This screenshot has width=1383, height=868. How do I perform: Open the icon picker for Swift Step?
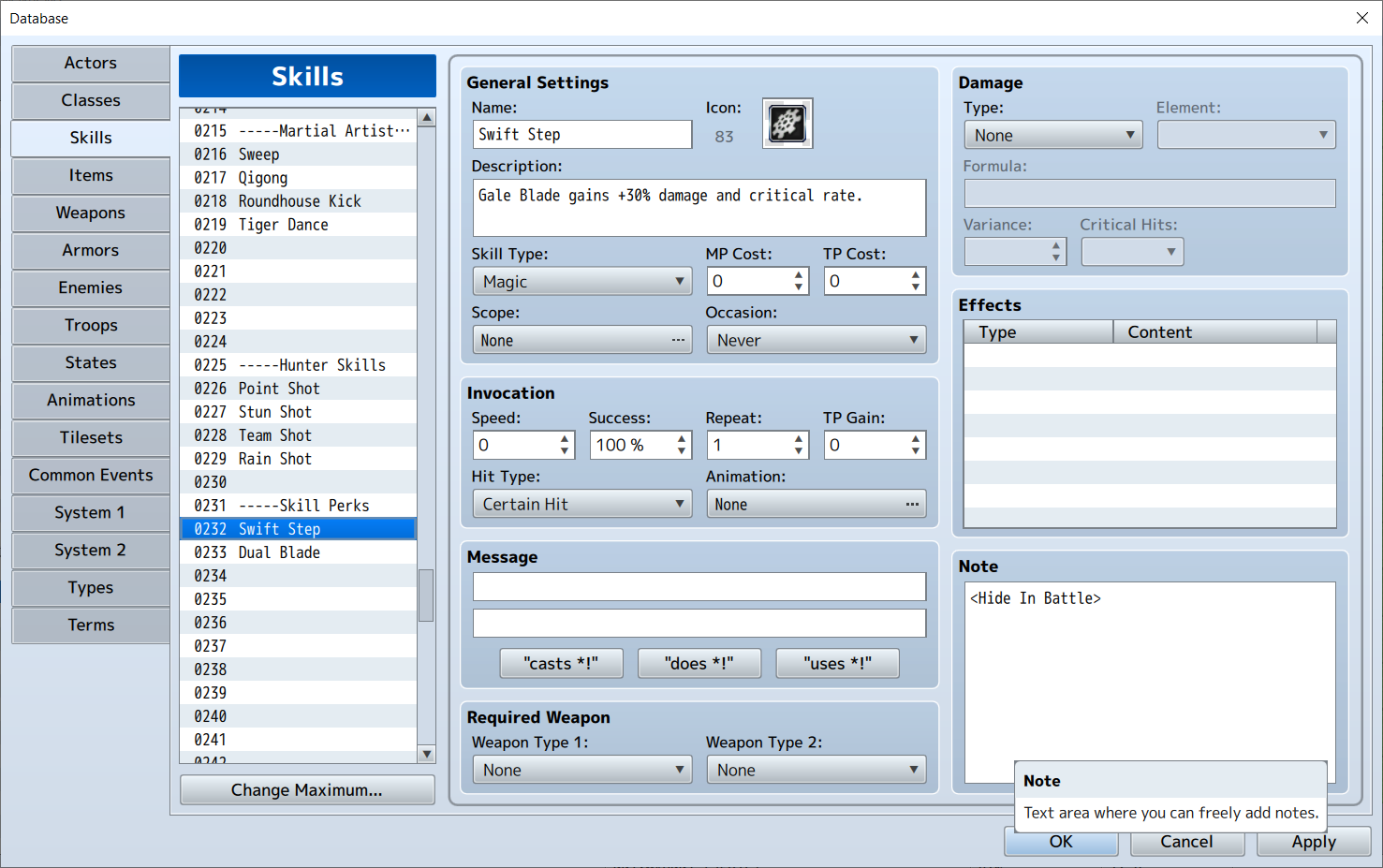(787, 123)
